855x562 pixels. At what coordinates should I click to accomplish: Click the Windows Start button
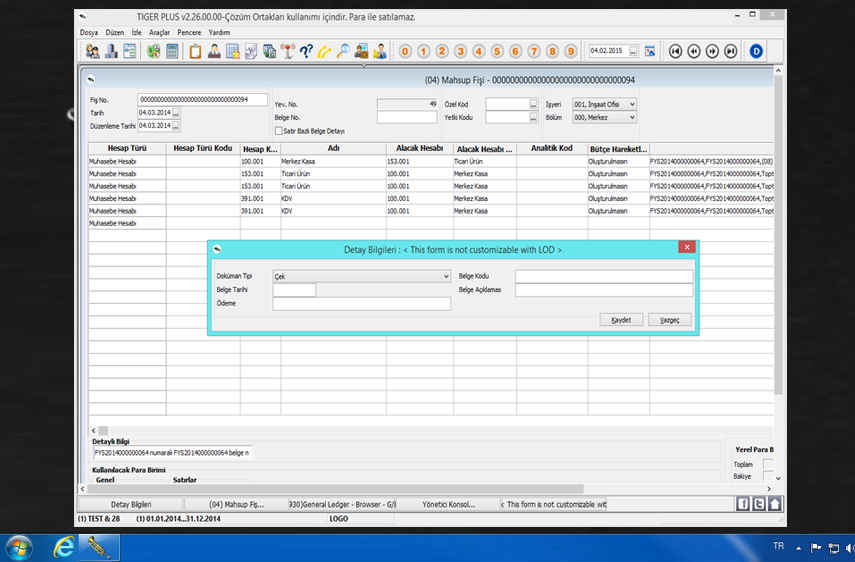pyautogui.click(x=20, y=547)
